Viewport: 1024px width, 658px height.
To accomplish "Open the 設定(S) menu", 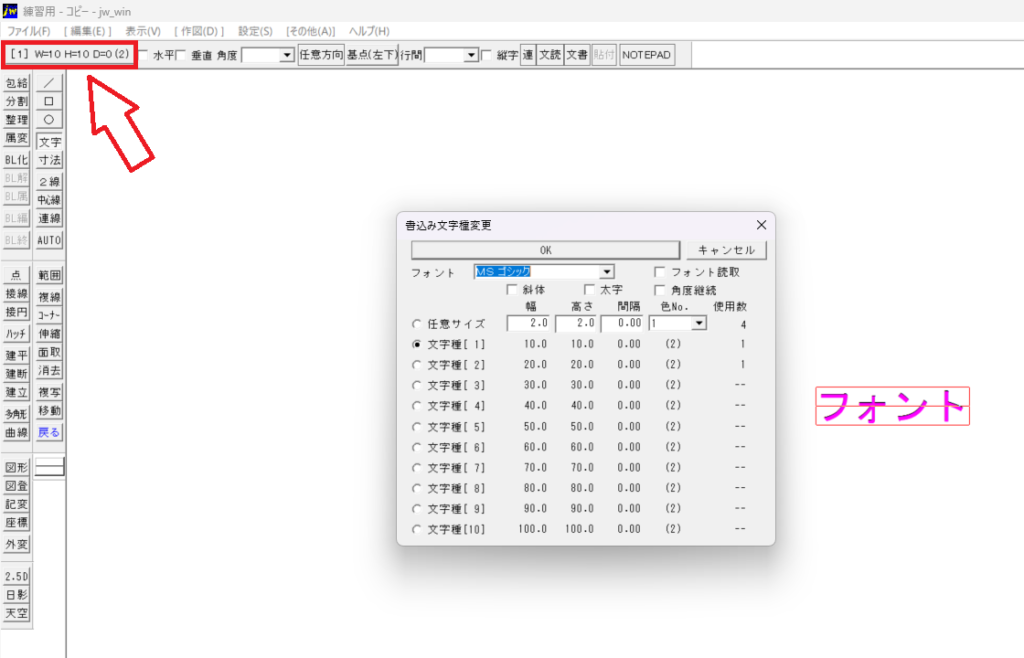I will pos(255,31).
